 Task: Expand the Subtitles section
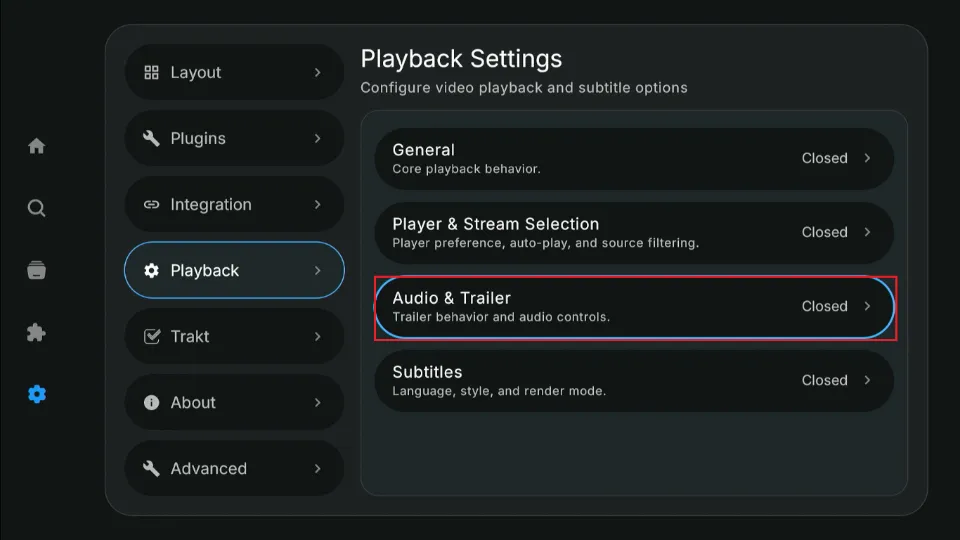[x=634, y=380]
